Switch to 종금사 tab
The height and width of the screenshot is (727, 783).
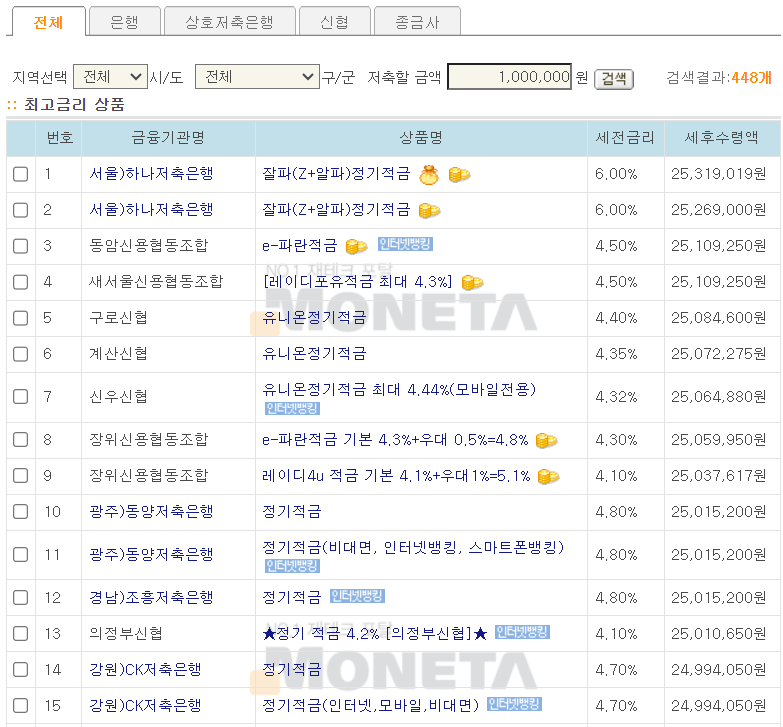coord(417,22)
